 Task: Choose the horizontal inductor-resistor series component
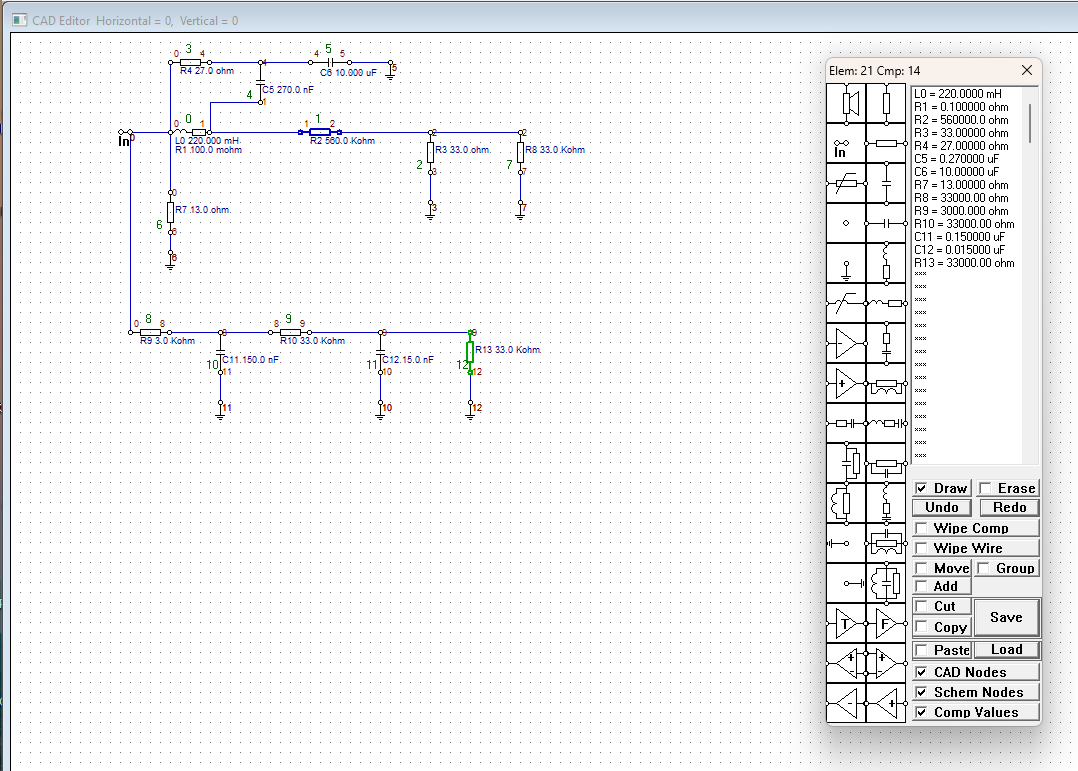pos(885,303)
